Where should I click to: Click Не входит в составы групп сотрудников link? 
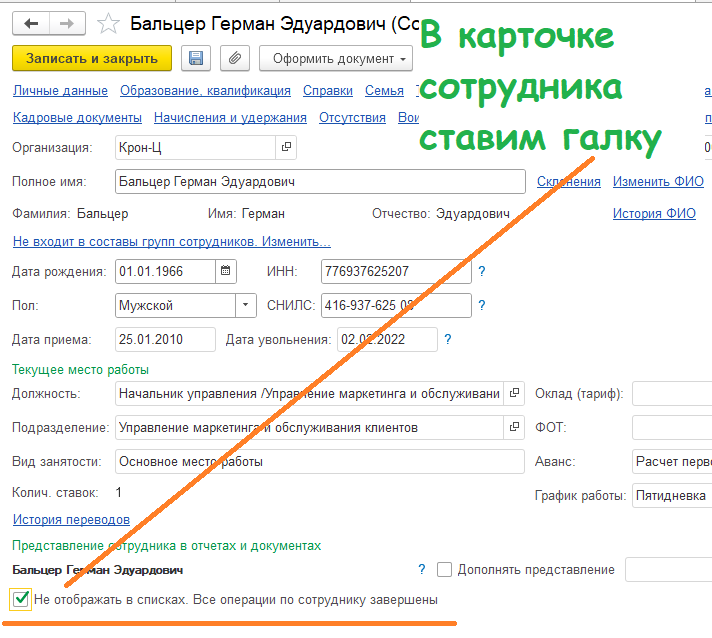172,242
